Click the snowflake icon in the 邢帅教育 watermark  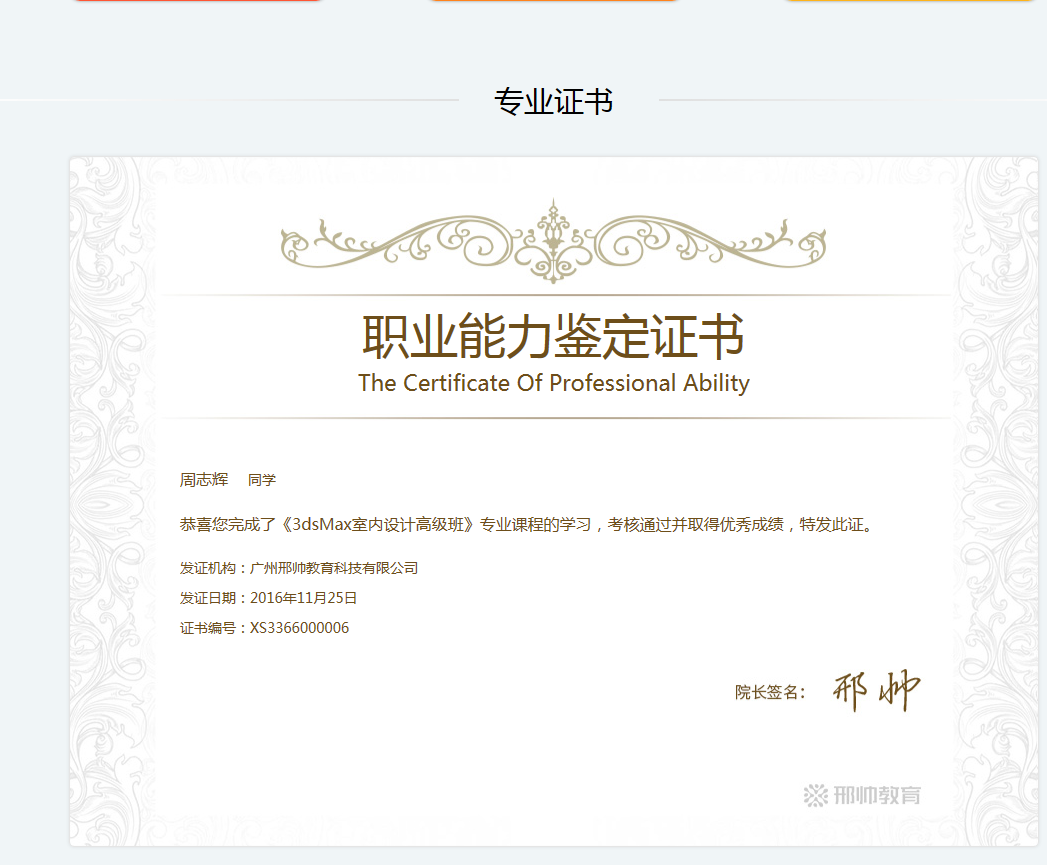click(x=816, y=795)
